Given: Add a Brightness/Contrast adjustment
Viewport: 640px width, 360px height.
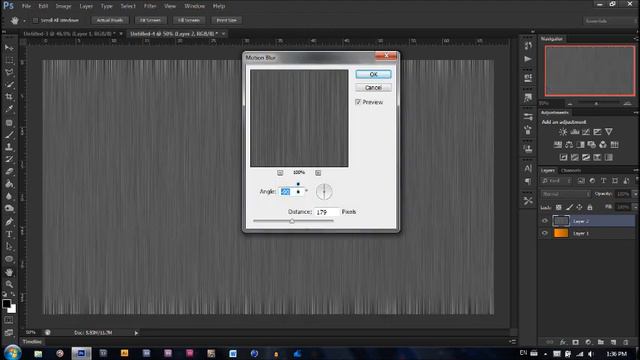Looking at the screenshot, I should pos(563,132).
